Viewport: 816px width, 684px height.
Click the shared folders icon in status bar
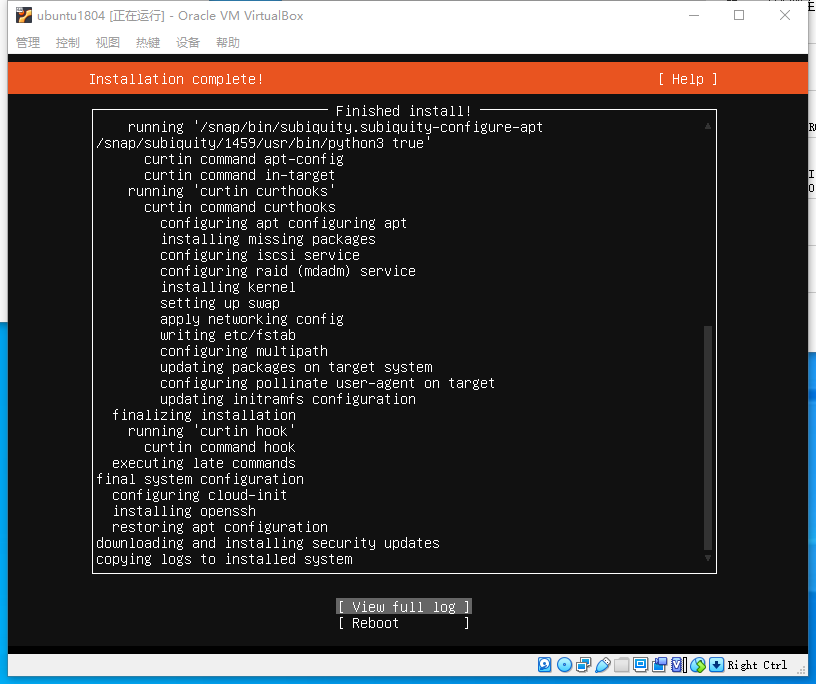point(620,664)
